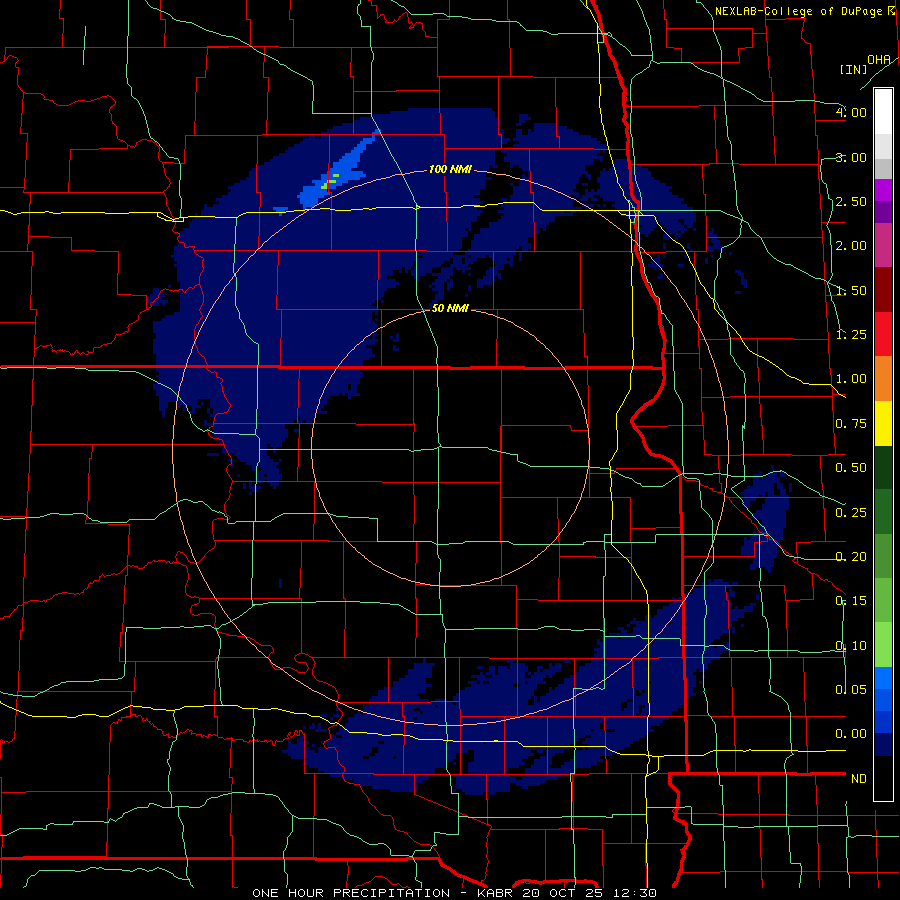This screenshot has height=900, width=900.
Task: Click the 0.05 legend value
Action: pyautogui.click(x=851, y=690)
